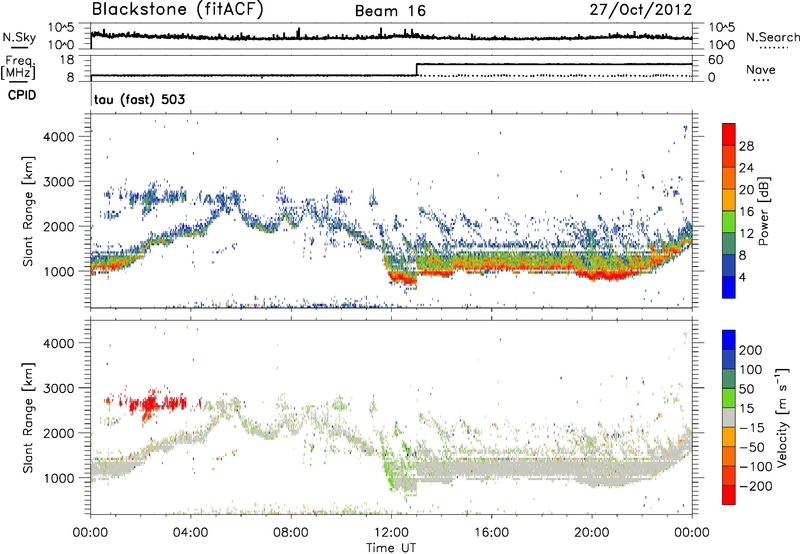Click the 'N.Search' legend label

click(772, 37)
